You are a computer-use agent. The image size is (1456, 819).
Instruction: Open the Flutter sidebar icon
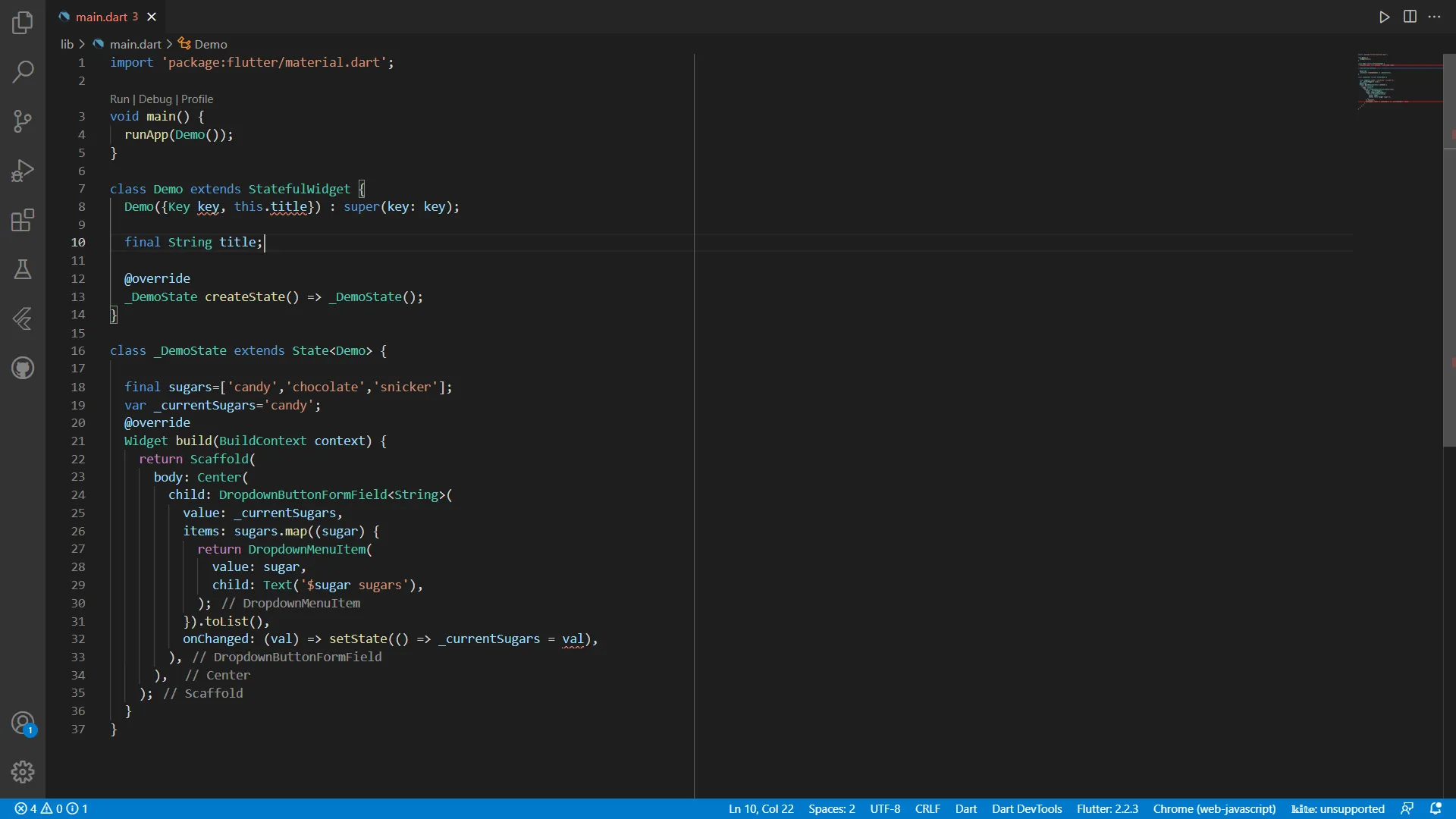pos(23,318)
